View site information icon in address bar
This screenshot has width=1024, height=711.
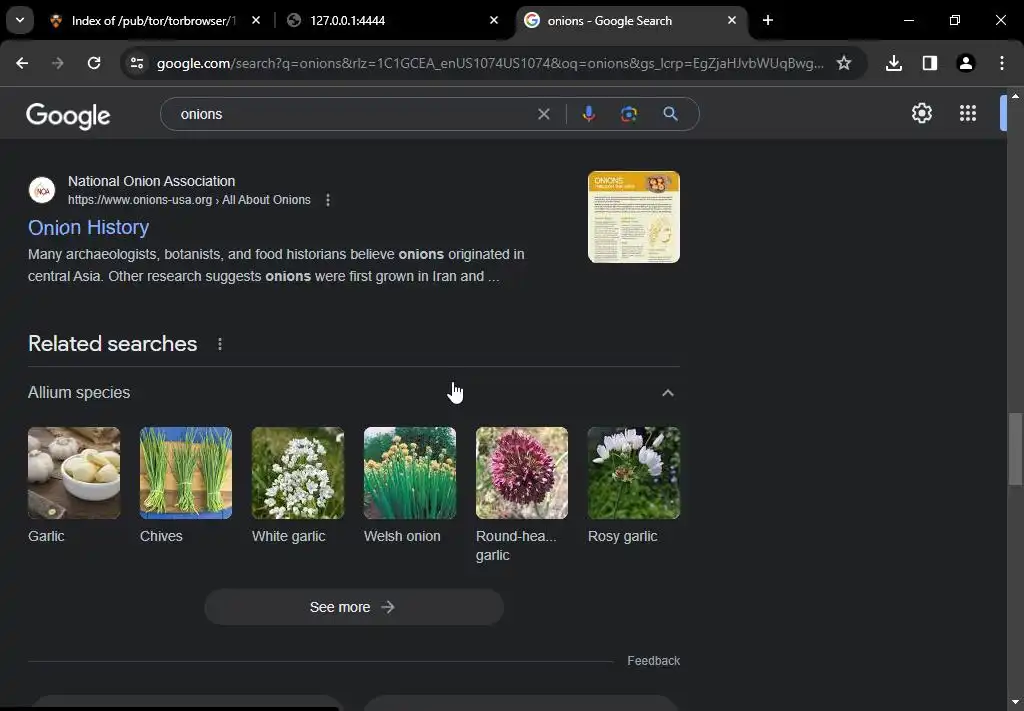[136, 63]
